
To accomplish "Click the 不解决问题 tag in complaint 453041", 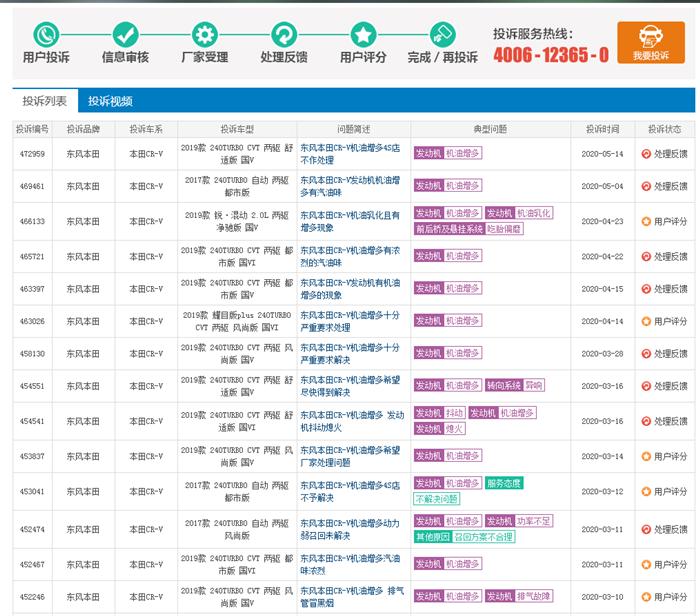I will pyautogui.click(x=437, y=499).
